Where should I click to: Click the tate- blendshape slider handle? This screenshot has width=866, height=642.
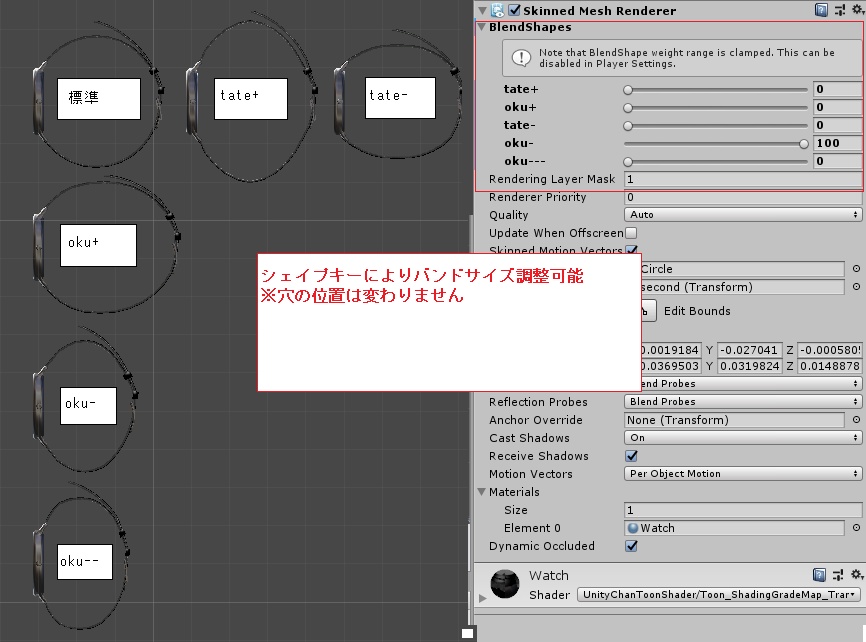tap(628, 126)
